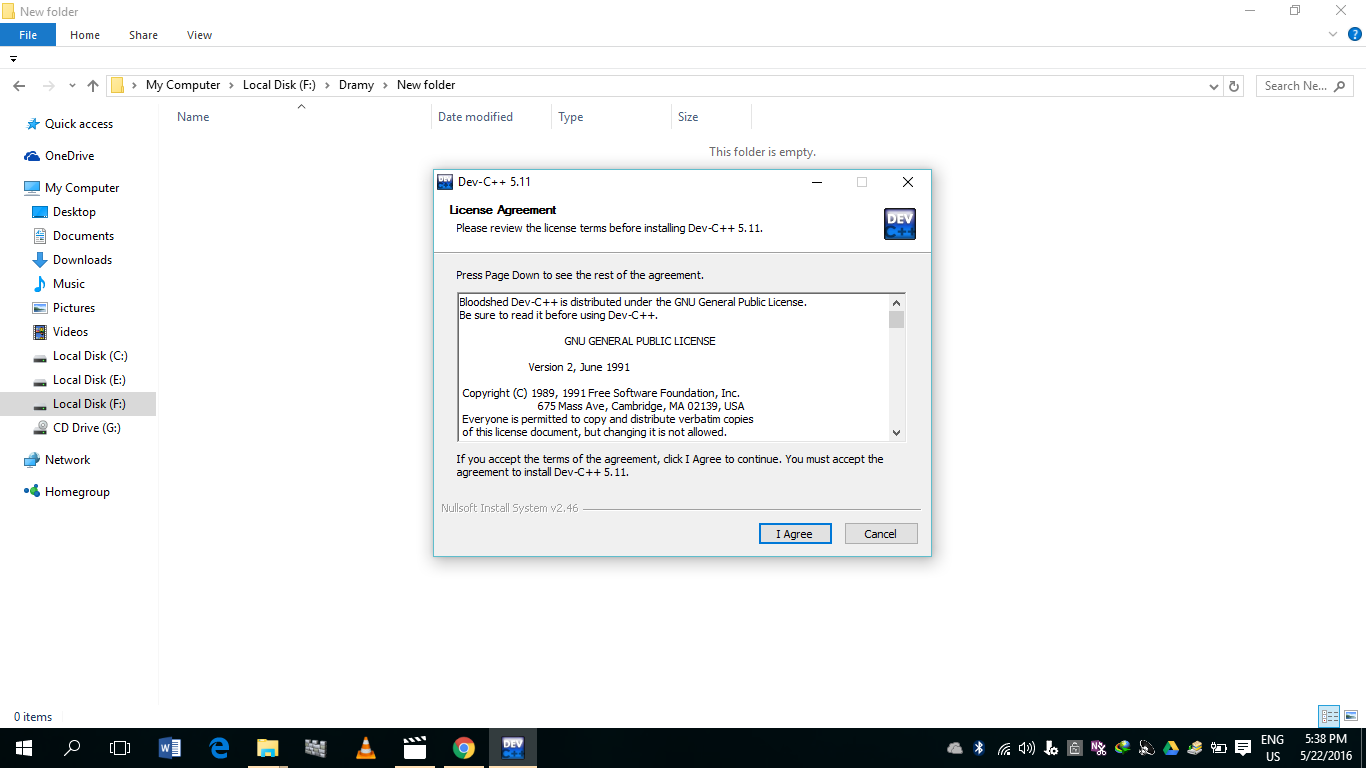Open Explorer help question mark icon

click(x=1355, y=34)
